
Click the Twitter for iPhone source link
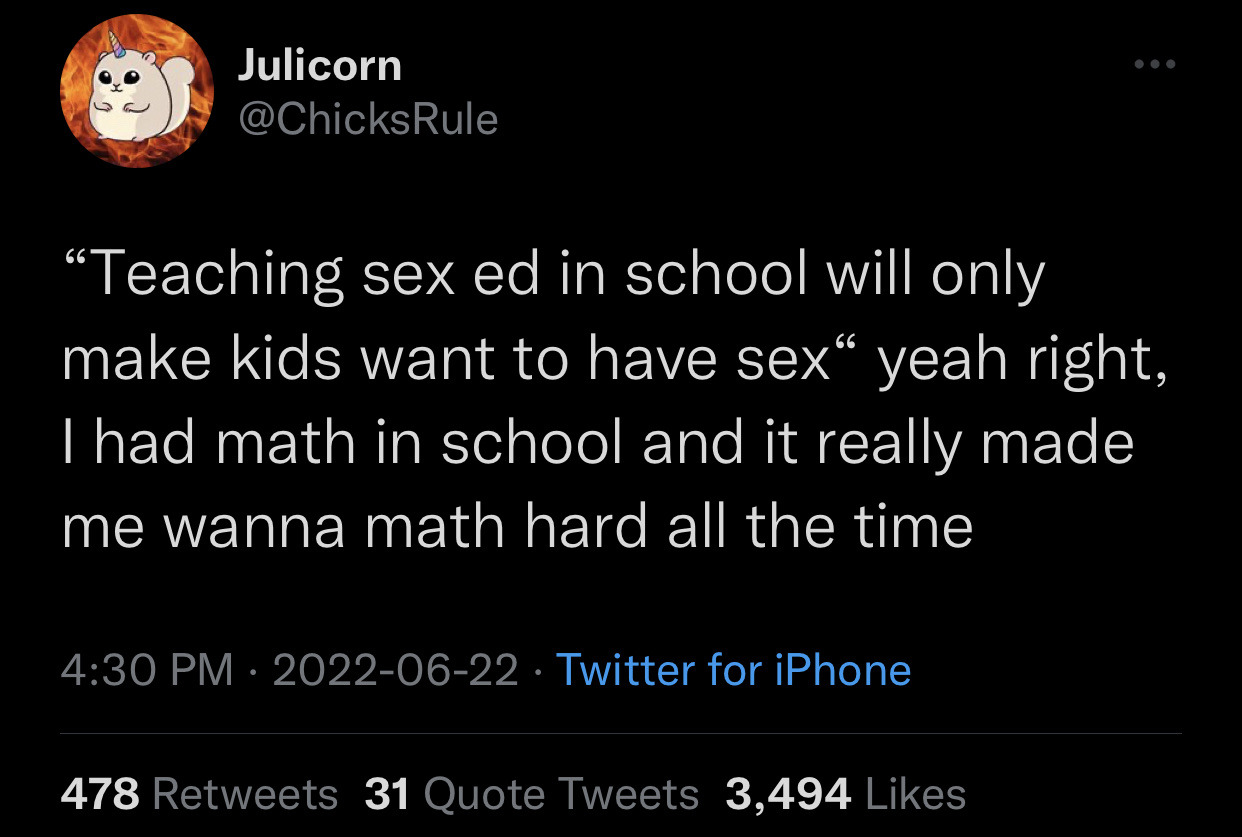pyautogui.click(x=732, y=670)
